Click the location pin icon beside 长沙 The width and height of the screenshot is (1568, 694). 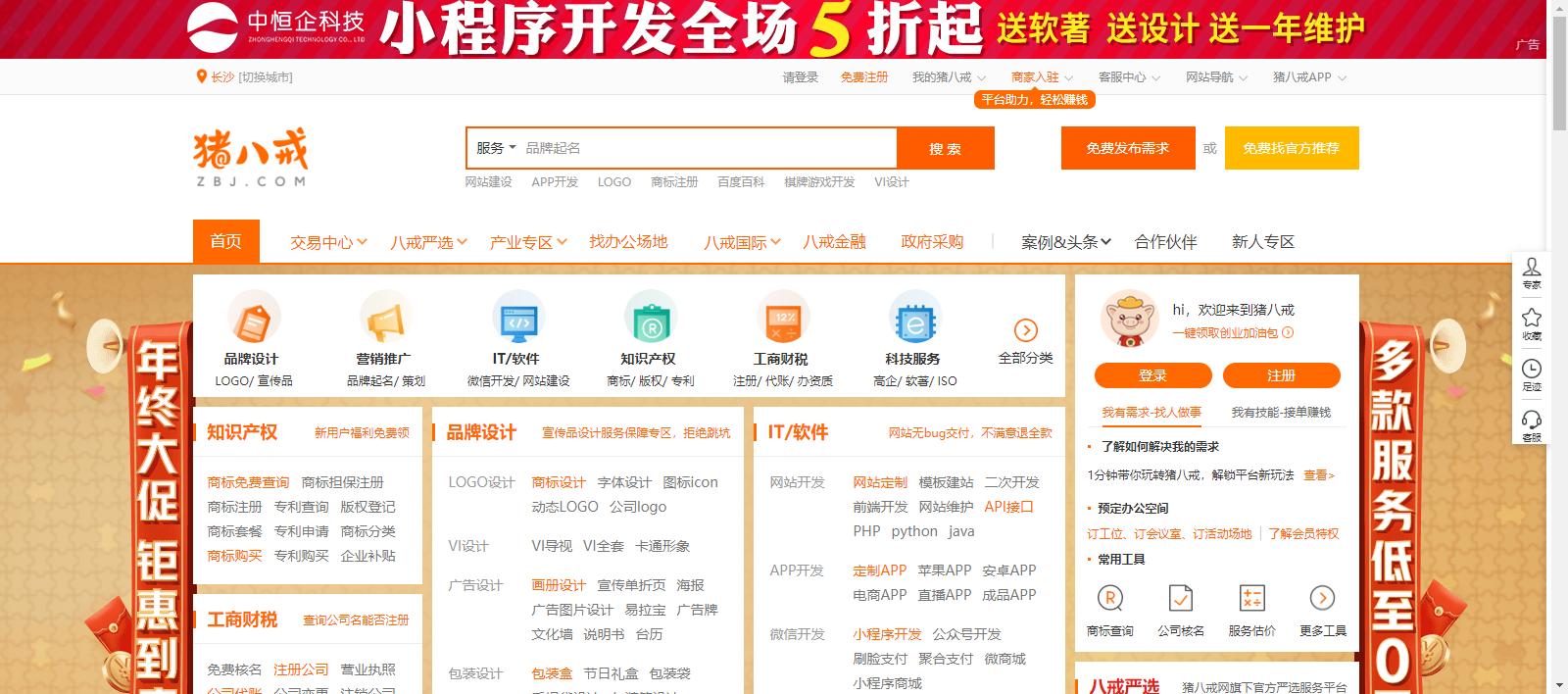click(x=202, y=76)
